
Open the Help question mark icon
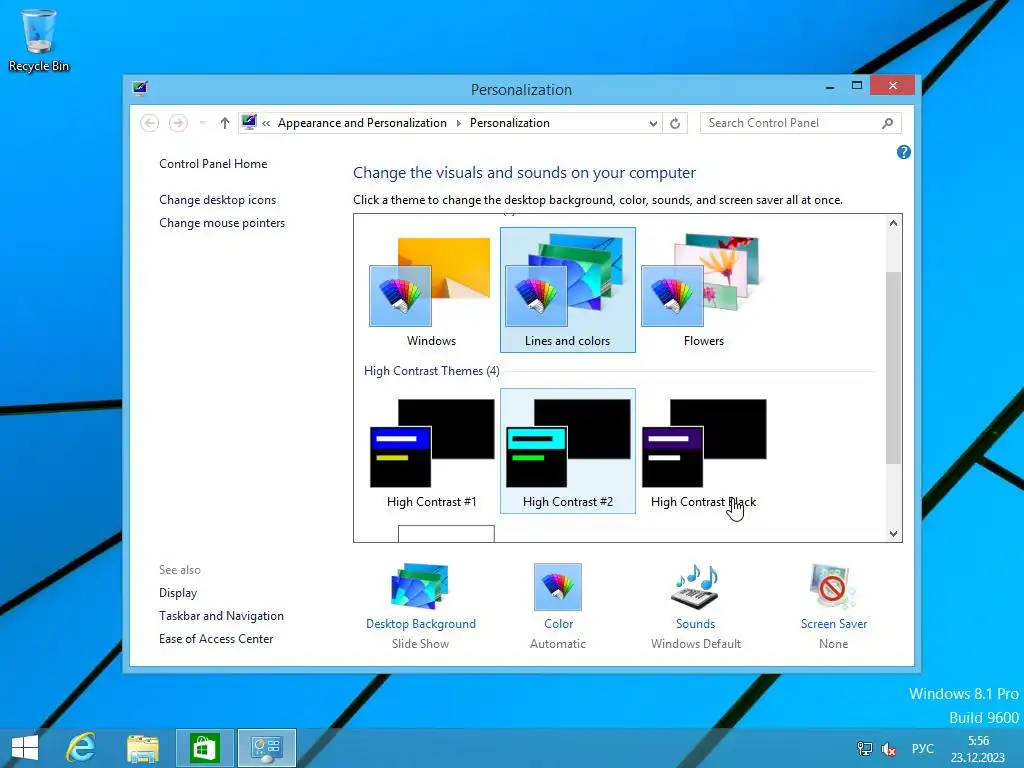(x=904, y=152)
